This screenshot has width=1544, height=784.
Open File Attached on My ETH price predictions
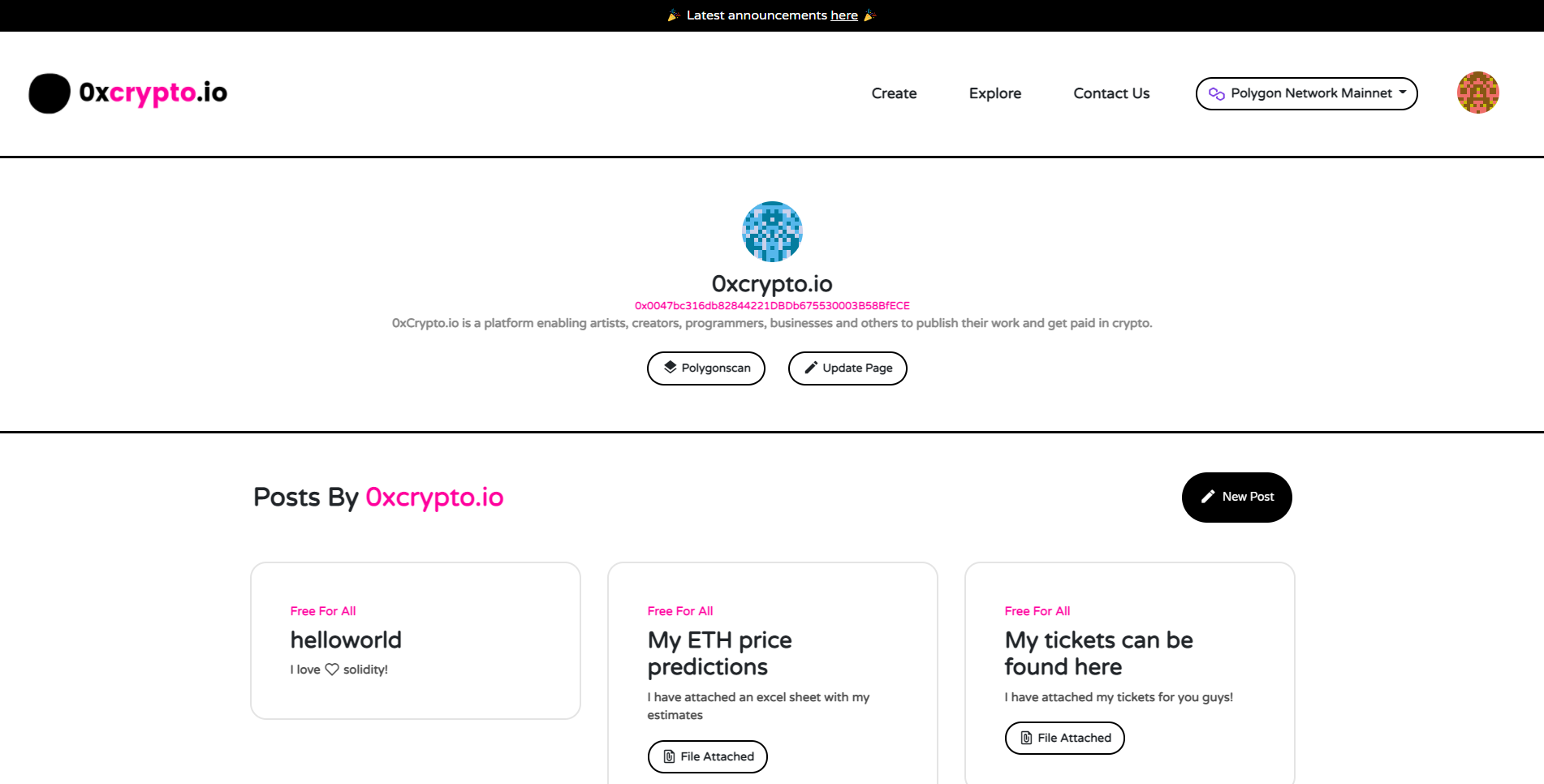tap(707, 756)
